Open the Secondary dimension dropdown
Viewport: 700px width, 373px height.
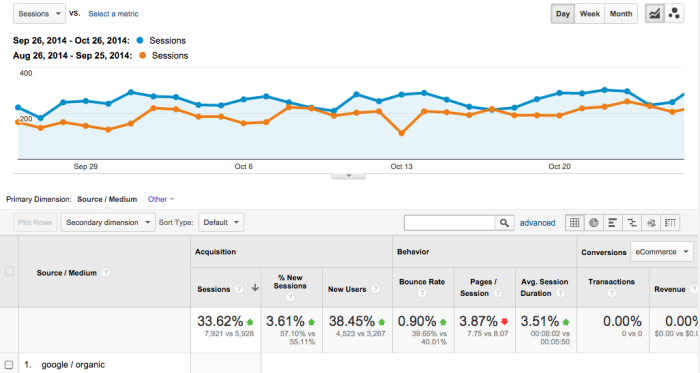108,222
